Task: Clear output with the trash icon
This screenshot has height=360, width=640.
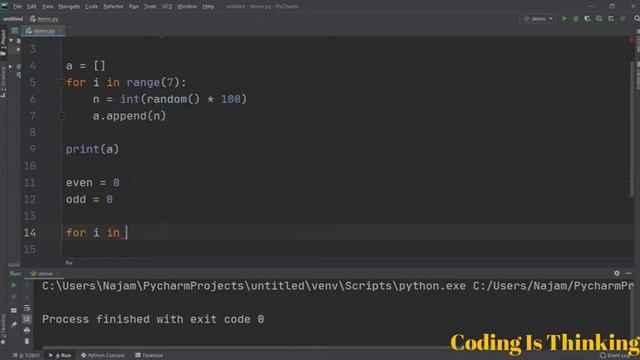Action: [27, 341]
